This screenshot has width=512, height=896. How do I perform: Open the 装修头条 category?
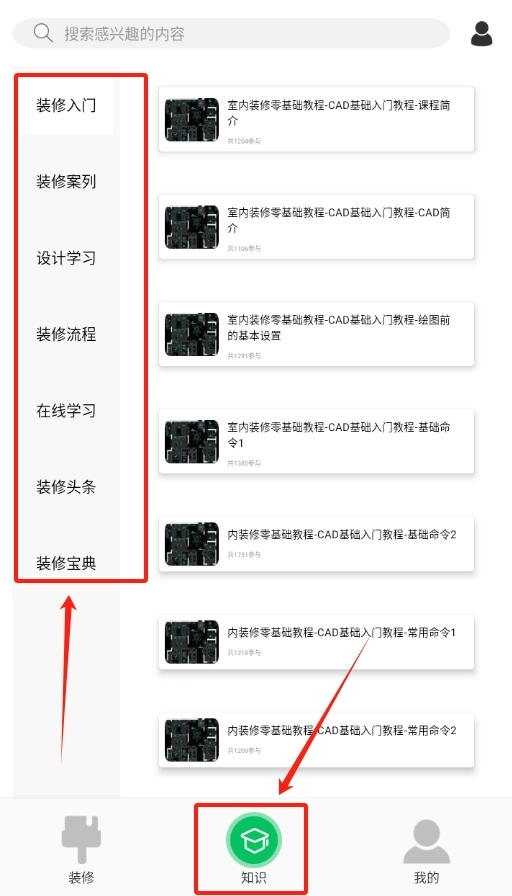pyautogui.click(x=66, y=488)
